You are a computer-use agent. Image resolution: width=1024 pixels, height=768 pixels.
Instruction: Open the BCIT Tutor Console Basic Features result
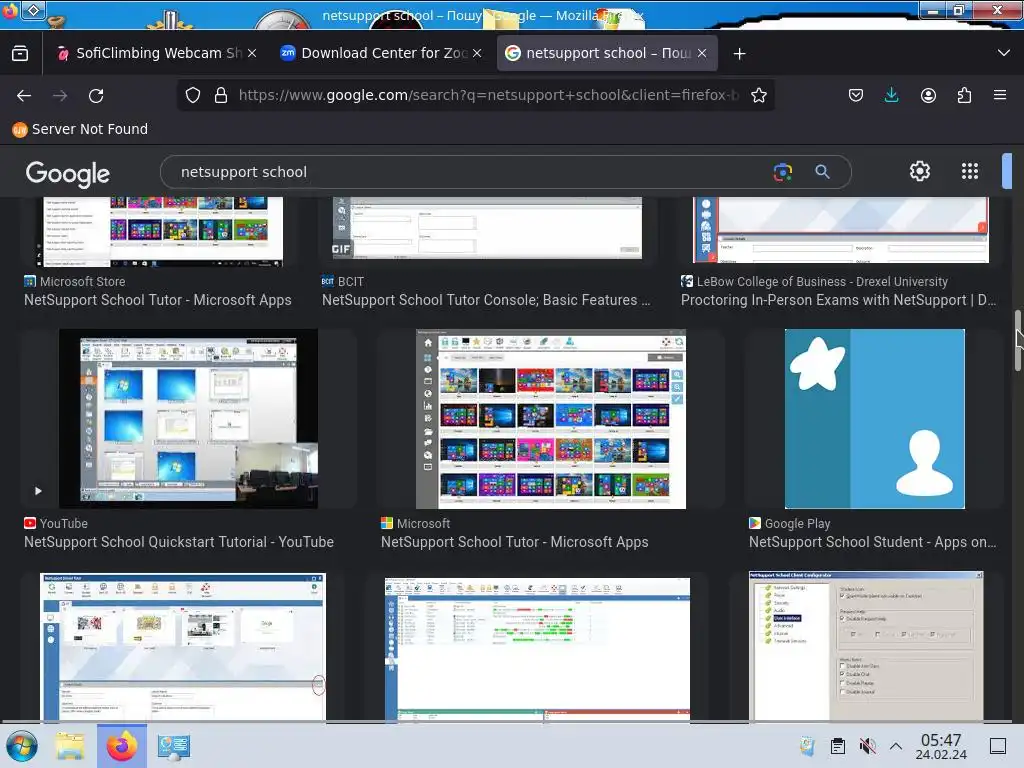click(486, 300)
